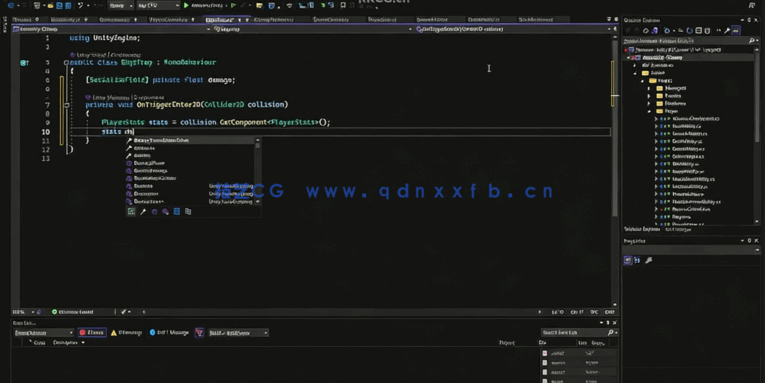Click the bookmark icon in the top toolbar
This screenshot has height=383, width=765.
[x=343, y=6]
